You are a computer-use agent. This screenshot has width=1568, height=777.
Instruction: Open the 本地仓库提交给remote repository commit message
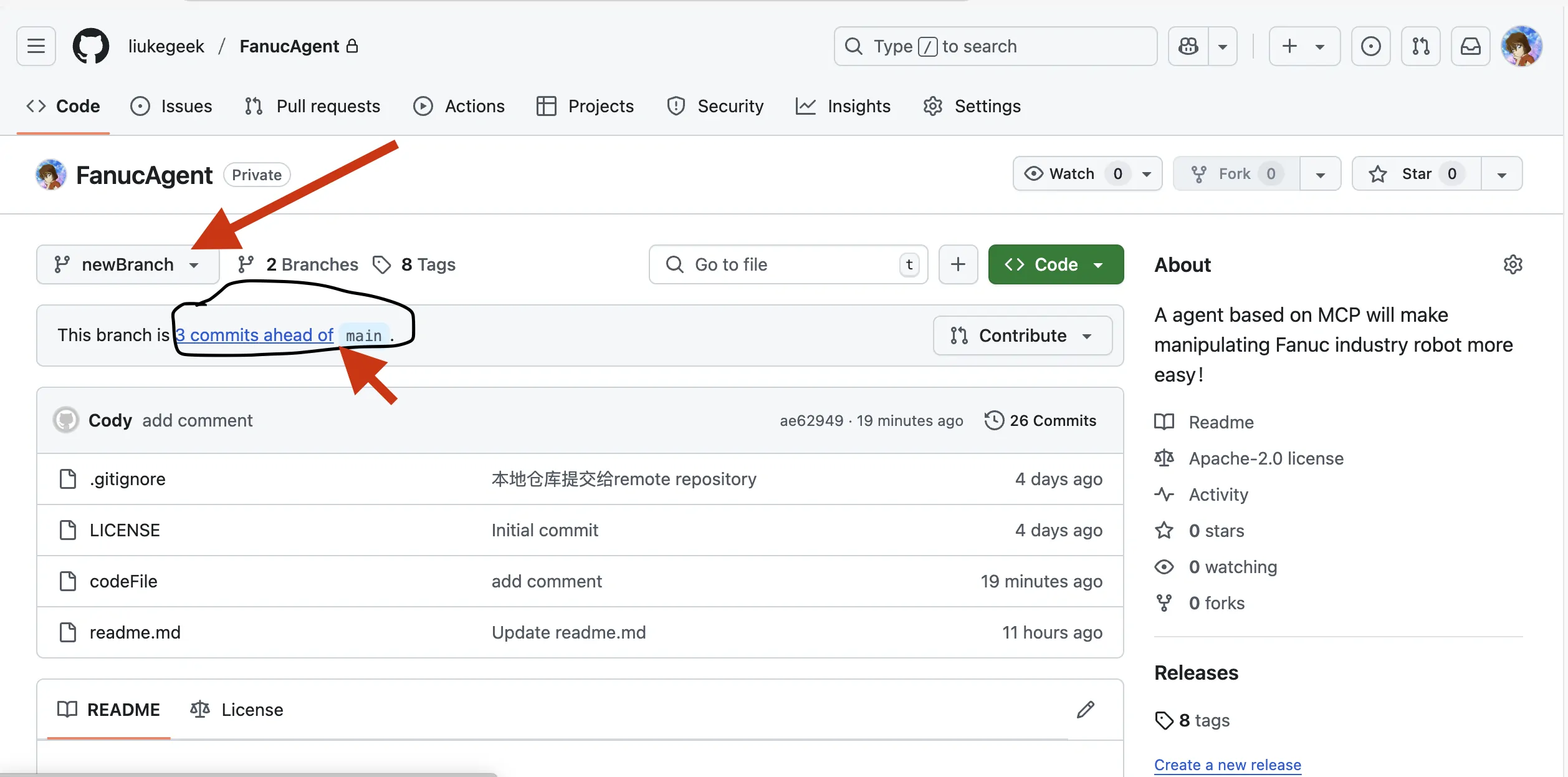pos(624,479)
